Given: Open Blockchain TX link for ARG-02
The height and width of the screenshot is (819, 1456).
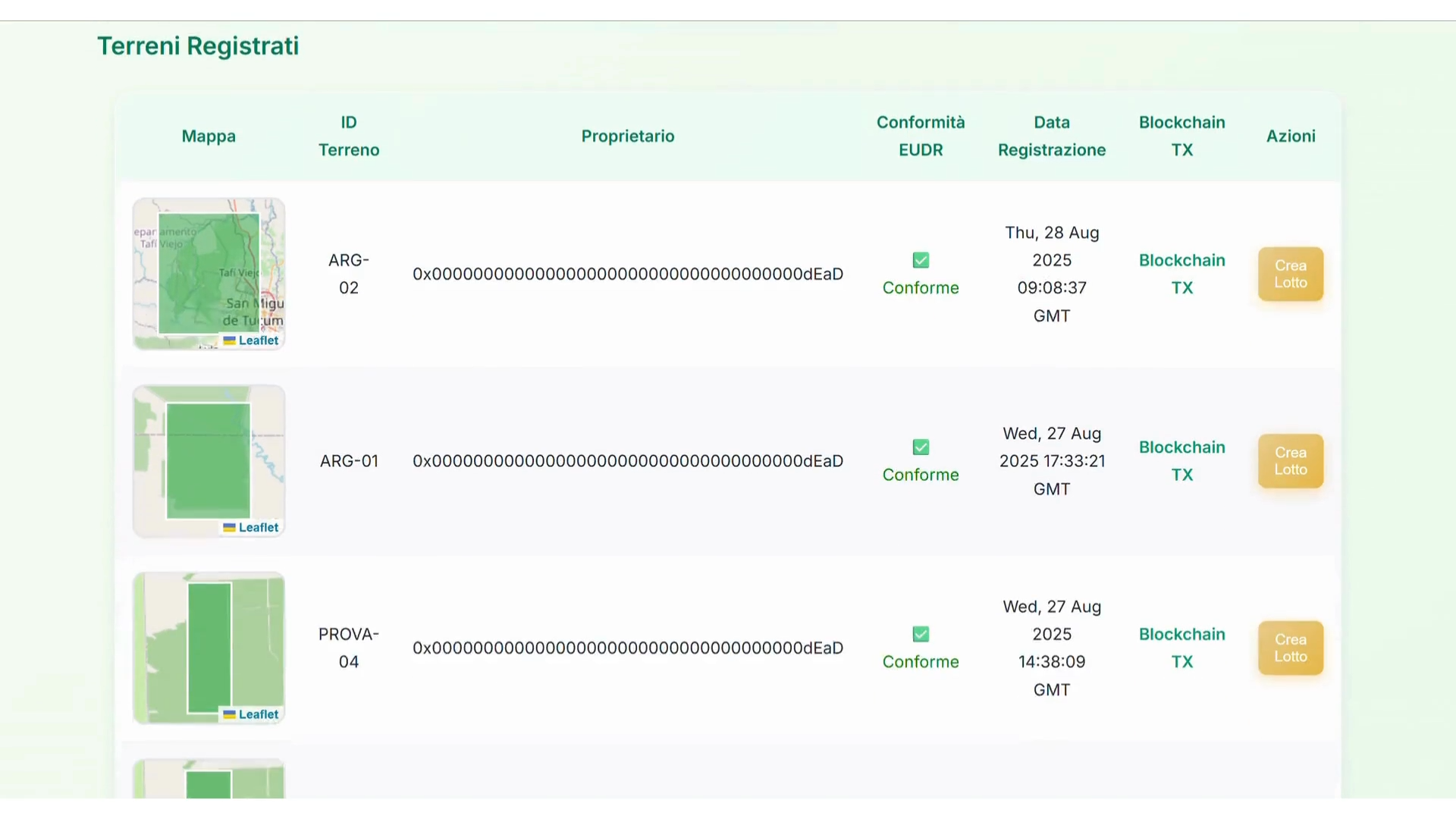Looking at the screenshot, I should point(1181,274).
